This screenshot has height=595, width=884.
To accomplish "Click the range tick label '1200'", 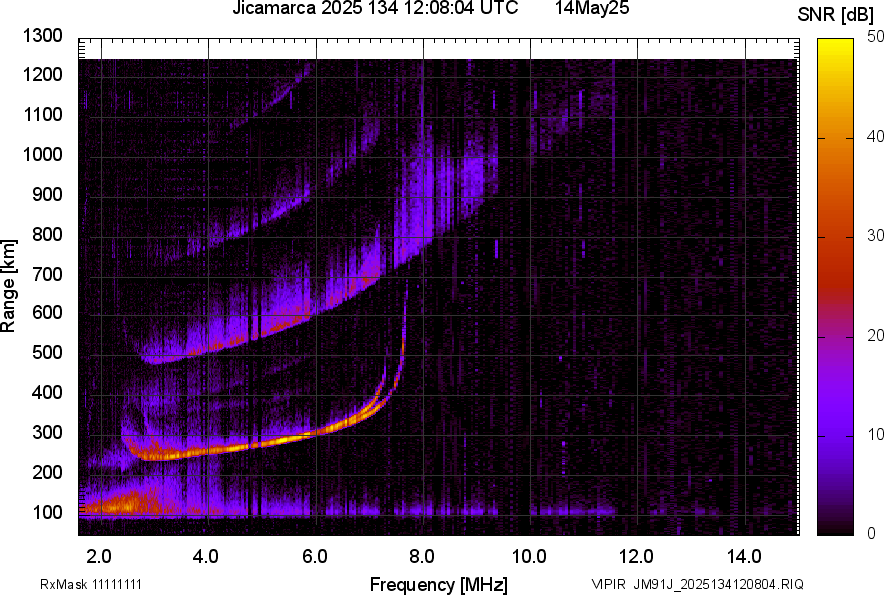I will [42, 74].
